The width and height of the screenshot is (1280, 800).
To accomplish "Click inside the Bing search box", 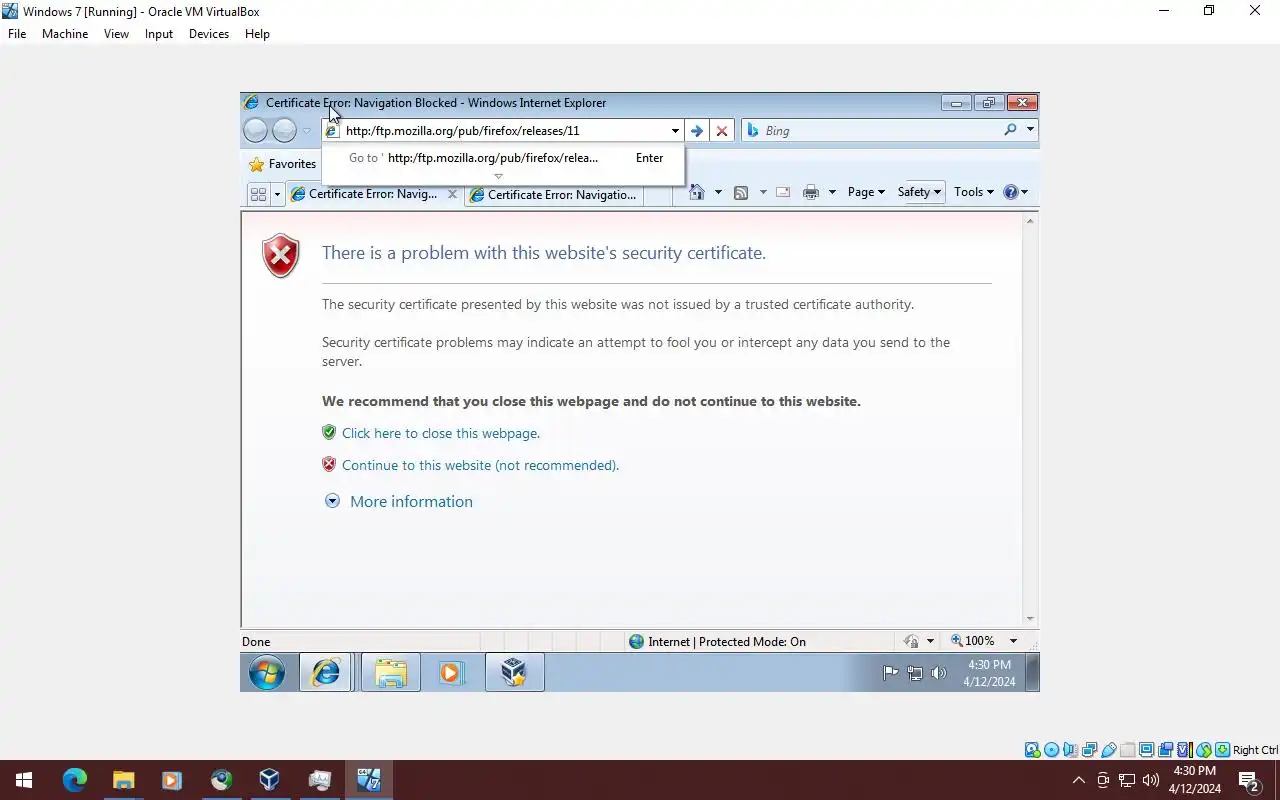I will [x=880, y=130].
